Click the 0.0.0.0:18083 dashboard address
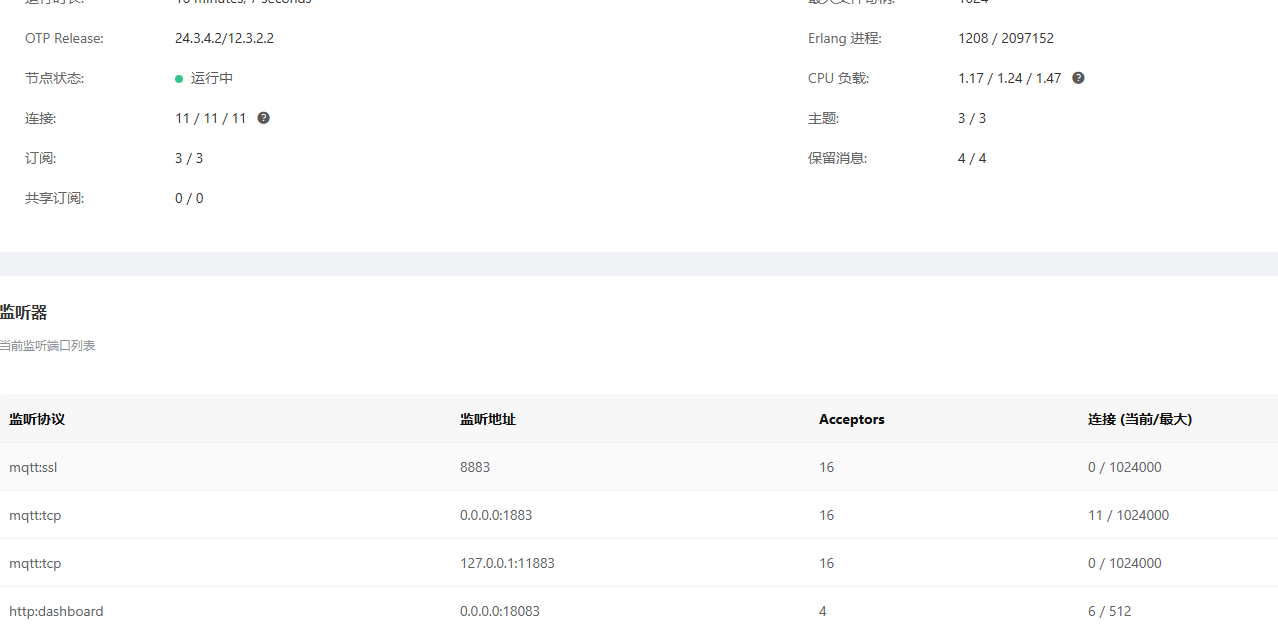This screenshot has width=1278, height=634. click(x=499, y=611)
